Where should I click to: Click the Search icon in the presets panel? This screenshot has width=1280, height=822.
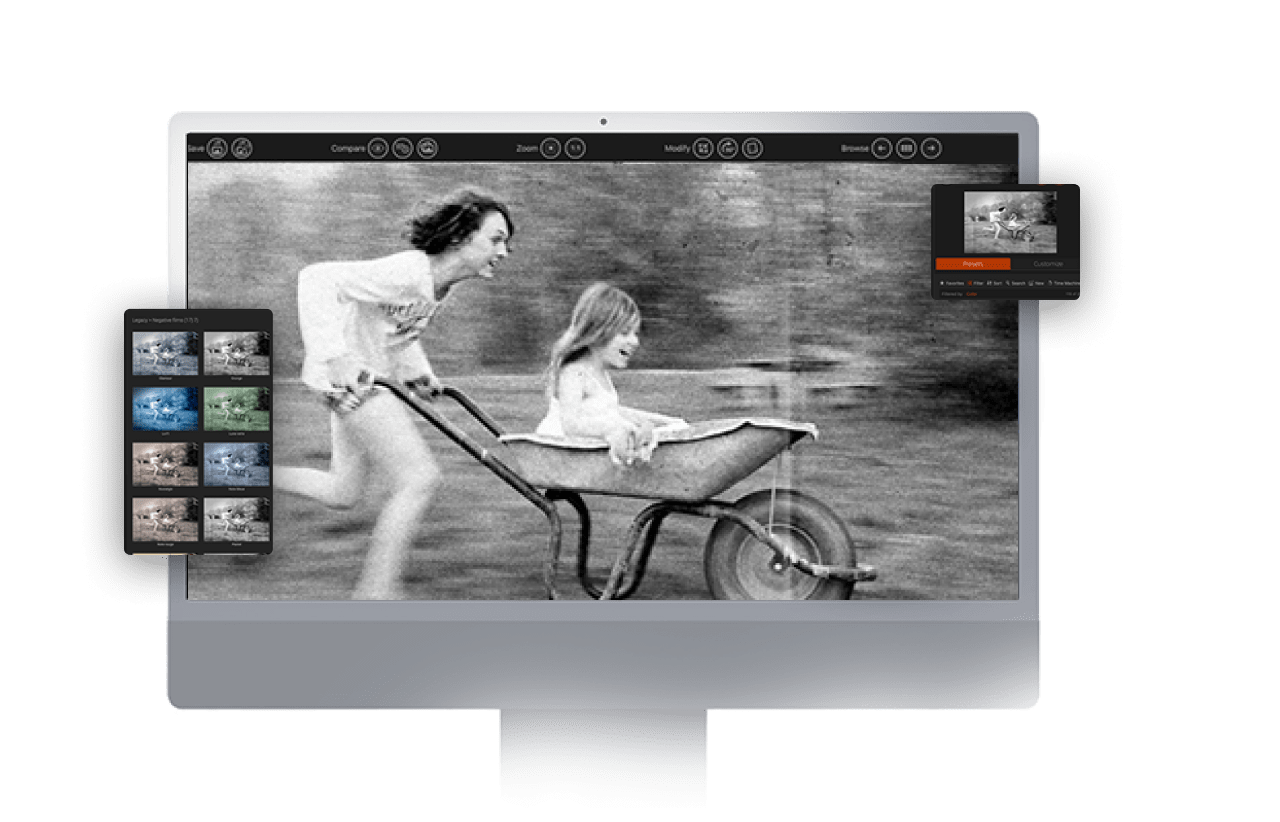pyautogui.click(x=1008, y=283)
